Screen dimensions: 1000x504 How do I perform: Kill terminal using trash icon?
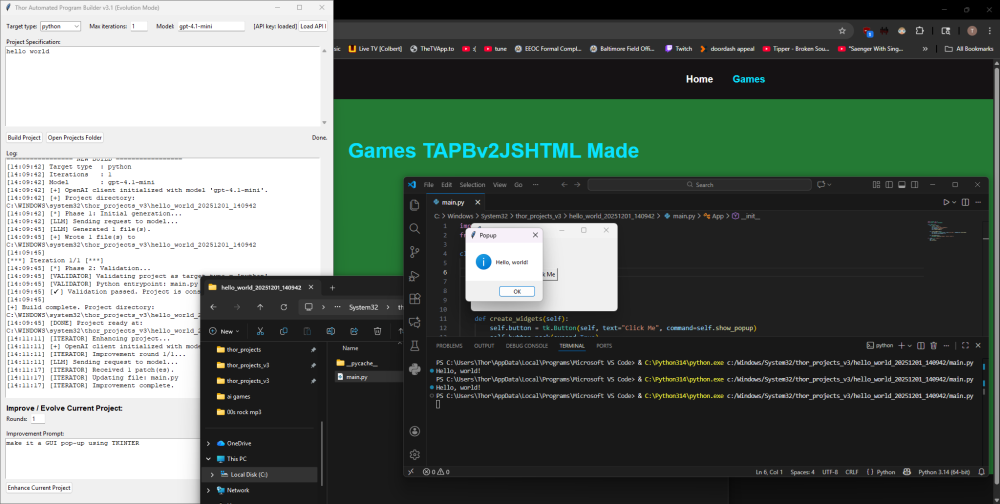(935, 345)
